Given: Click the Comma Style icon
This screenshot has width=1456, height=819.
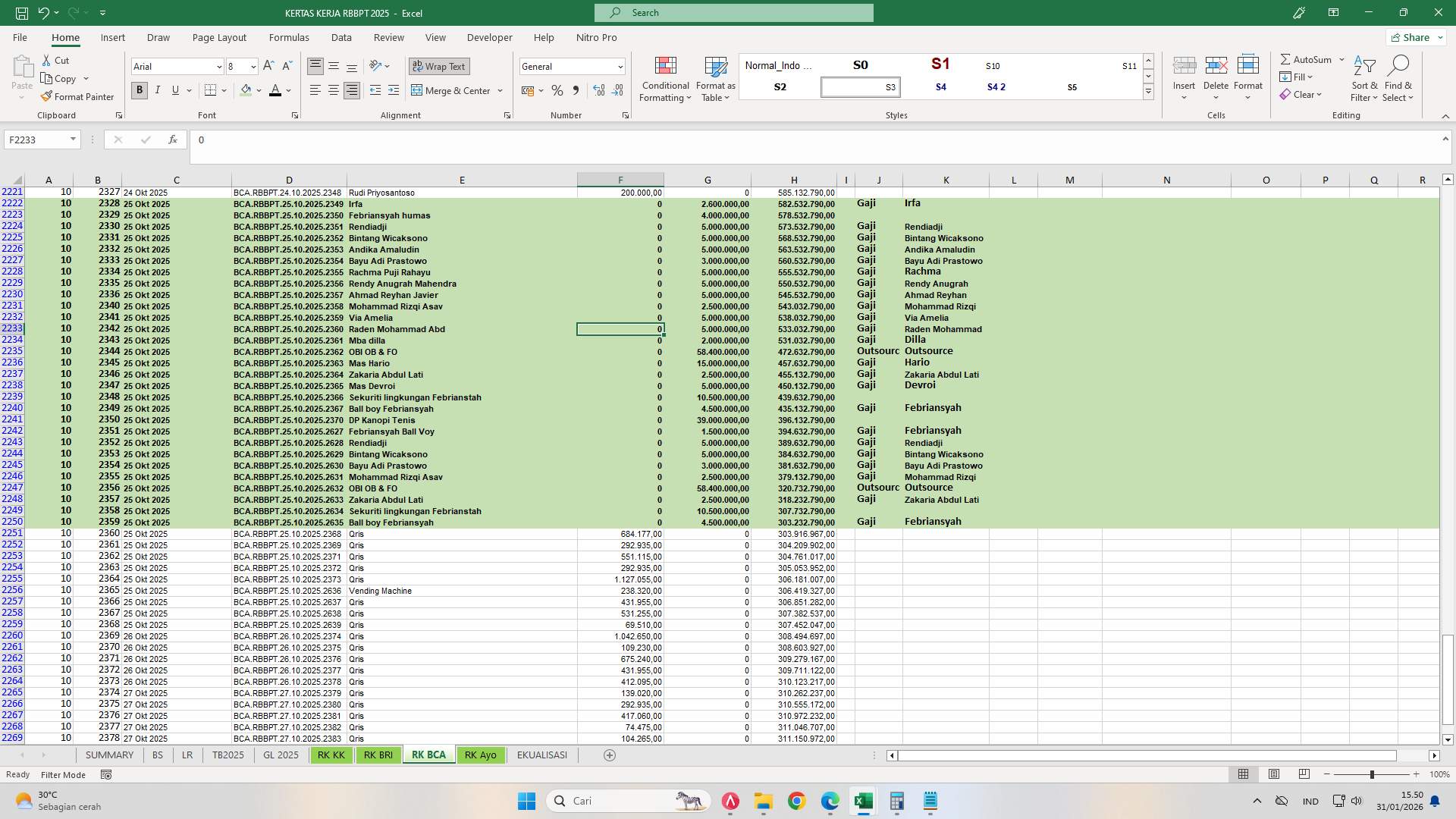Looking at the screenshot, I should tap(576, 90).
